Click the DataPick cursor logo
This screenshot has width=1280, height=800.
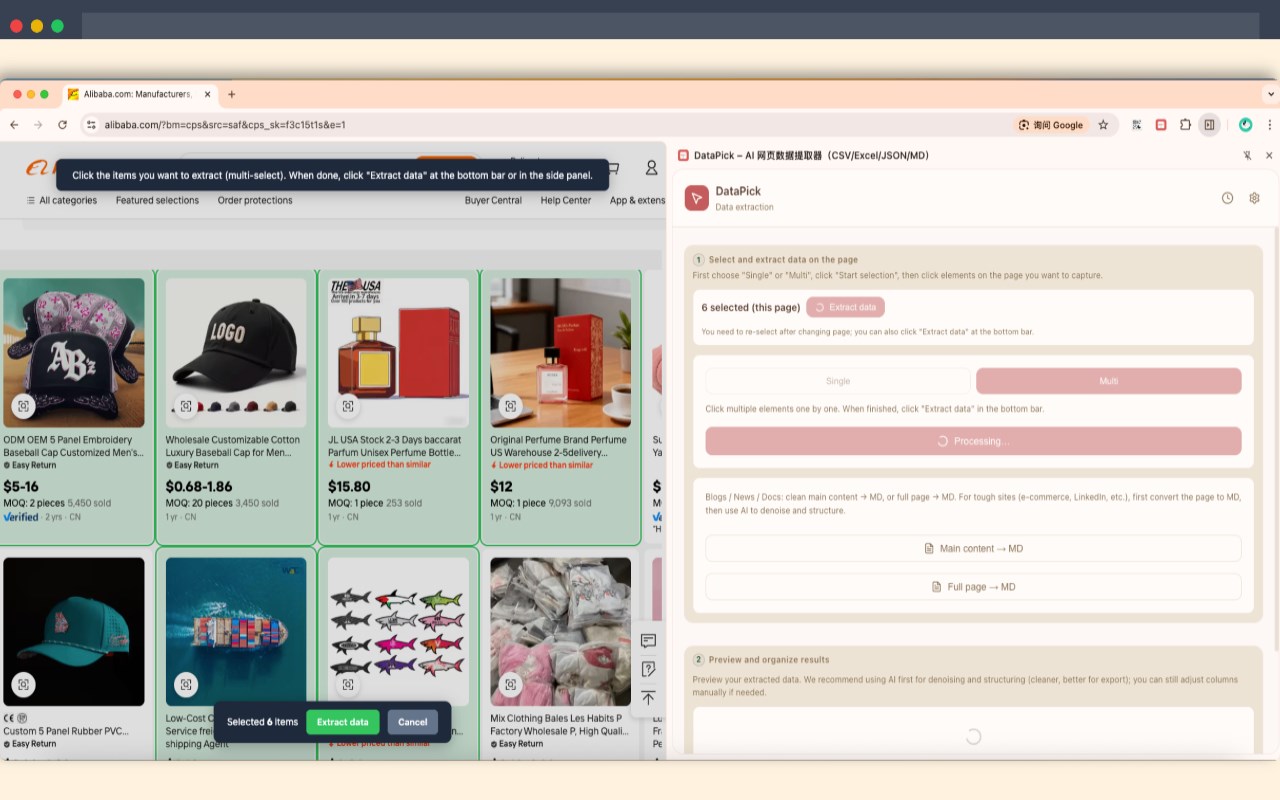(x=697, y=198)
